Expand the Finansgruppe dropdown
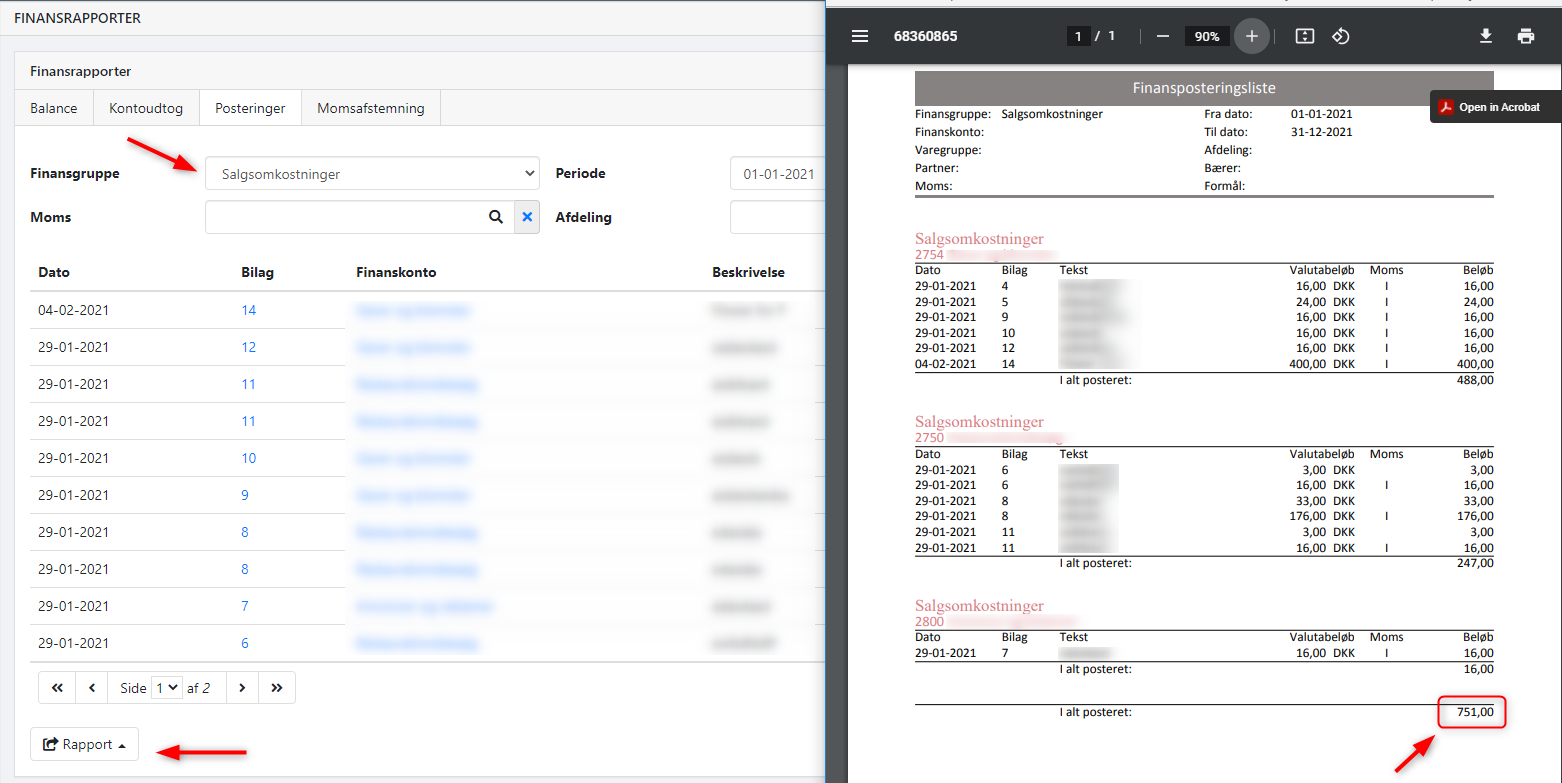Viewport: 1562px width, 783px height. coord(372,174)
